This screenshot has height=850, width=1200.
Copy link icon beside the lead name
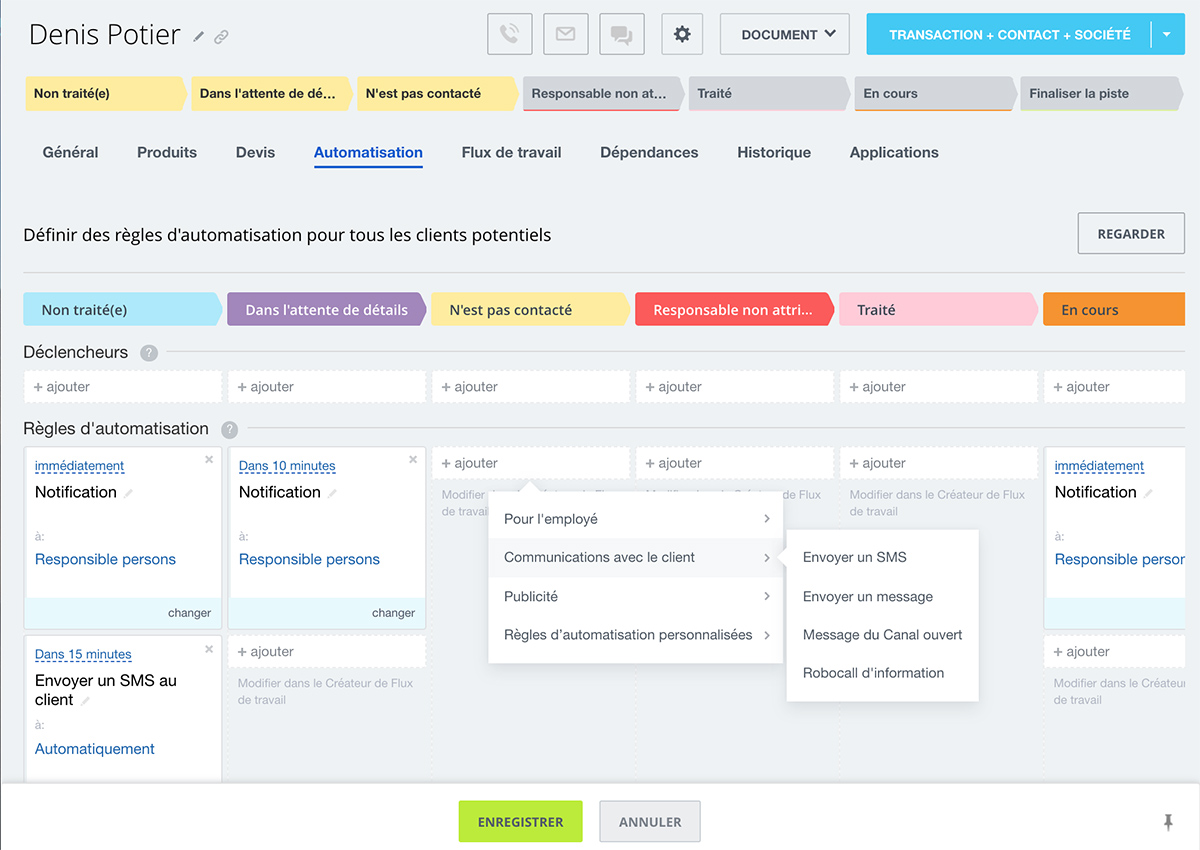click(x=222, y=37)
